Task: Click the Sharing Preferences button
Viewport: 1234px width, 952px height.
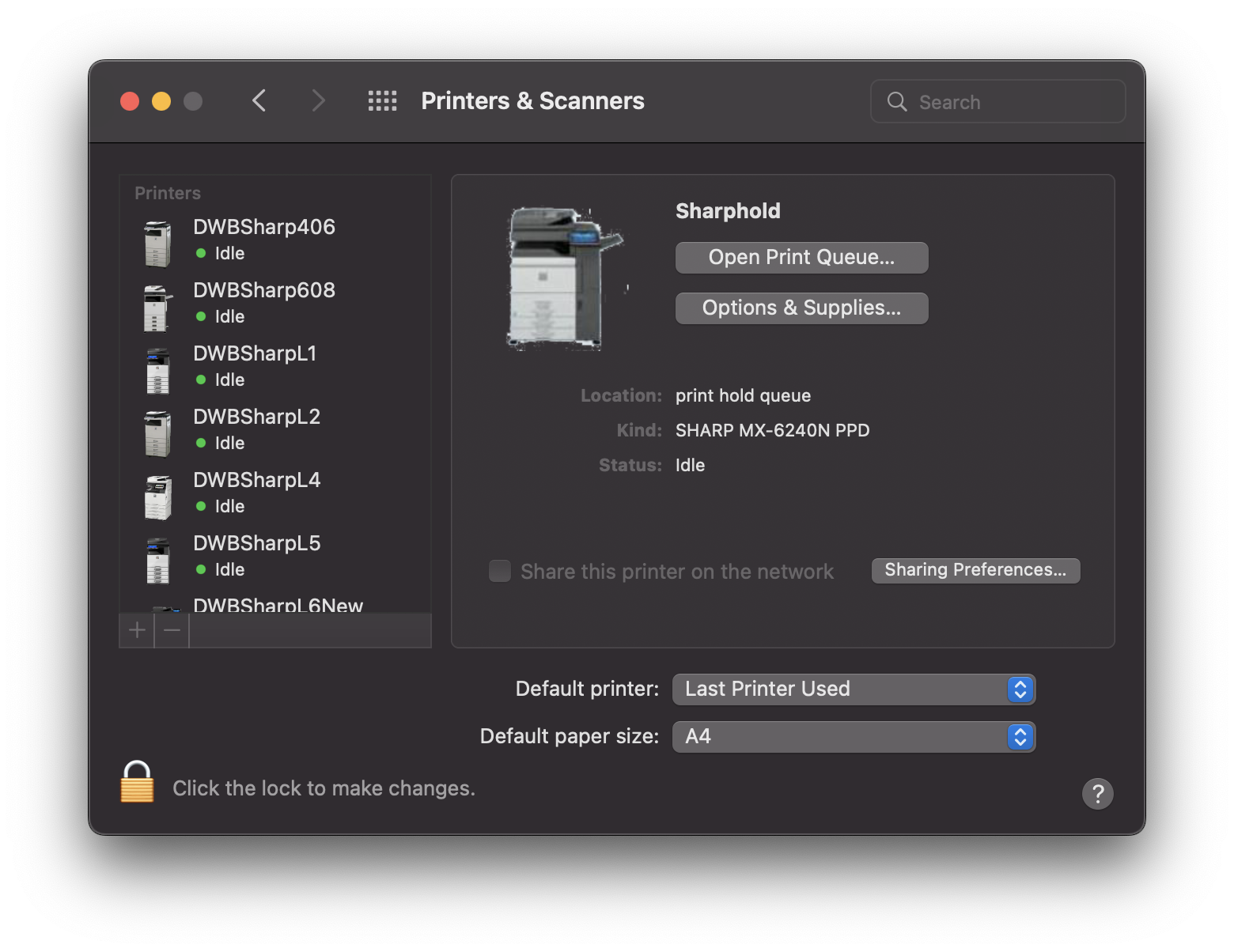Action: (x=975, y=570)
